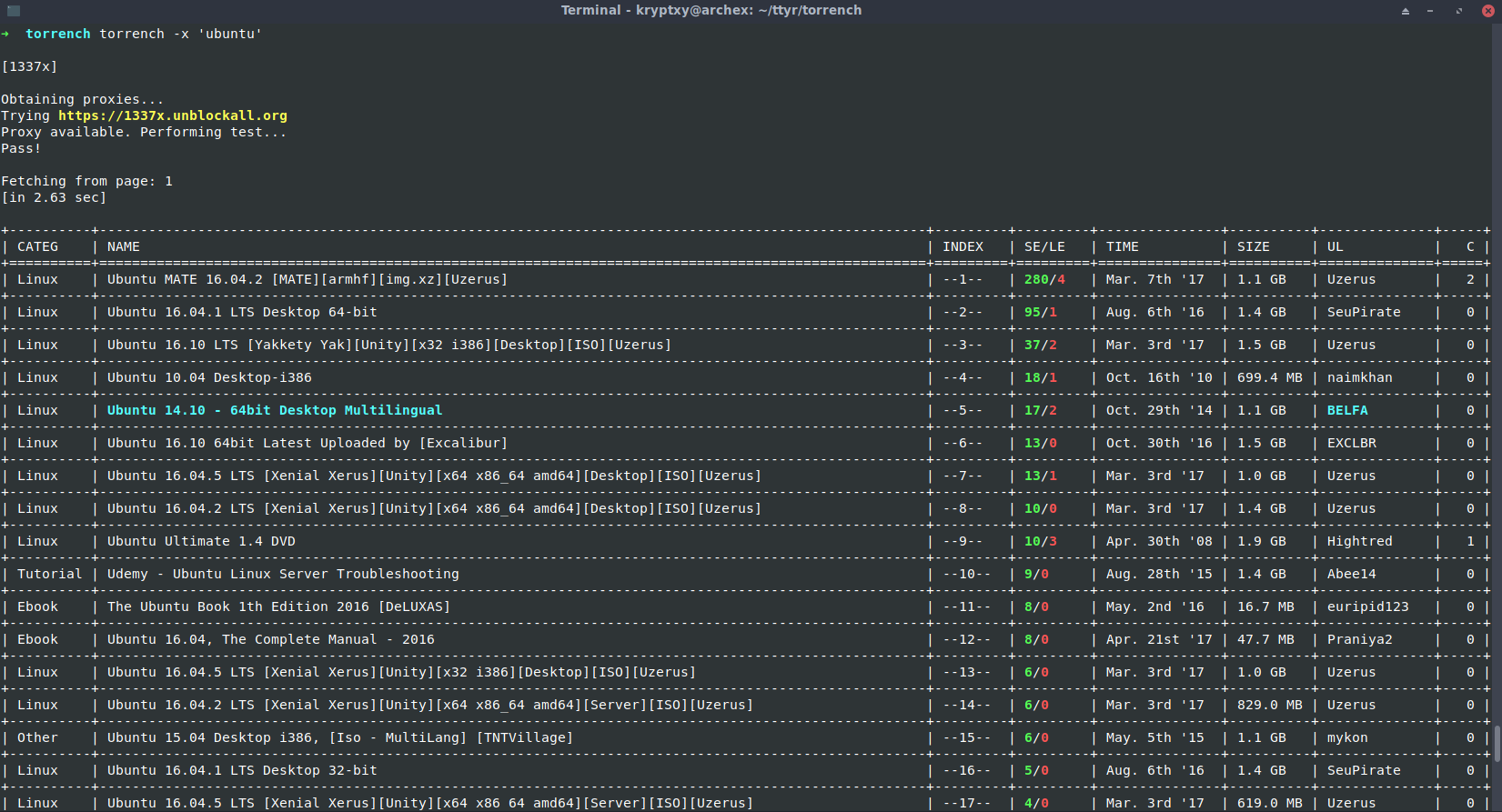Click the NAME column header
The height and width of the screenshot is (812, 1502).
pos(124,246)
